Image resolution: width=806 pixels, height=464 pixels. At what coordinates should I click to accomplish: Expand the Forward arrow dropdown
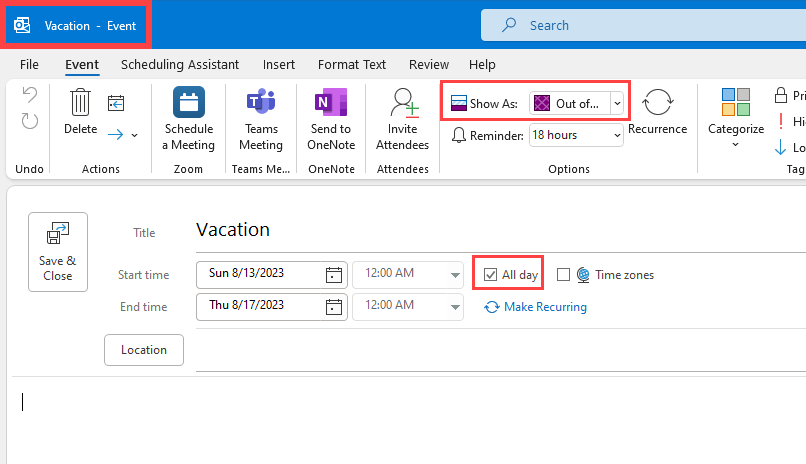tap(135, 135)
